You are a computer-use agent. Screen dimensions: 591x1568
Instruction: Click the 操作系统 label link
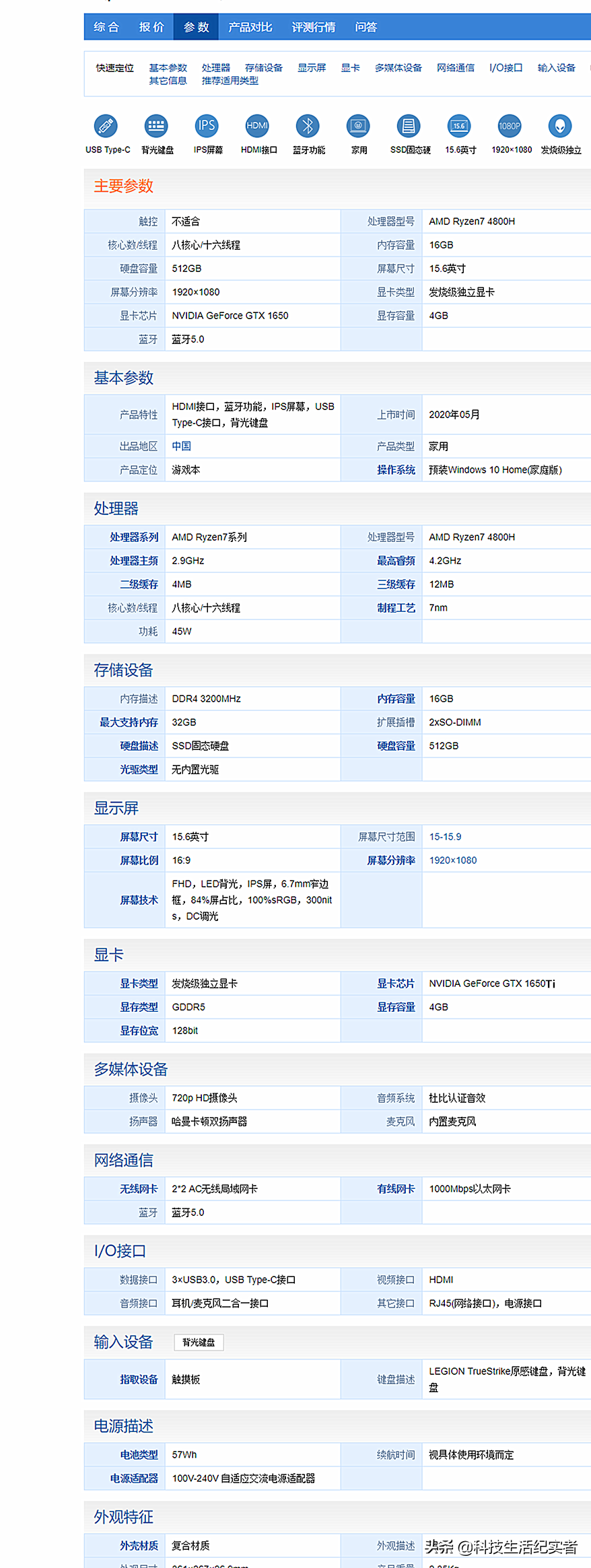(x=396, y=470)
